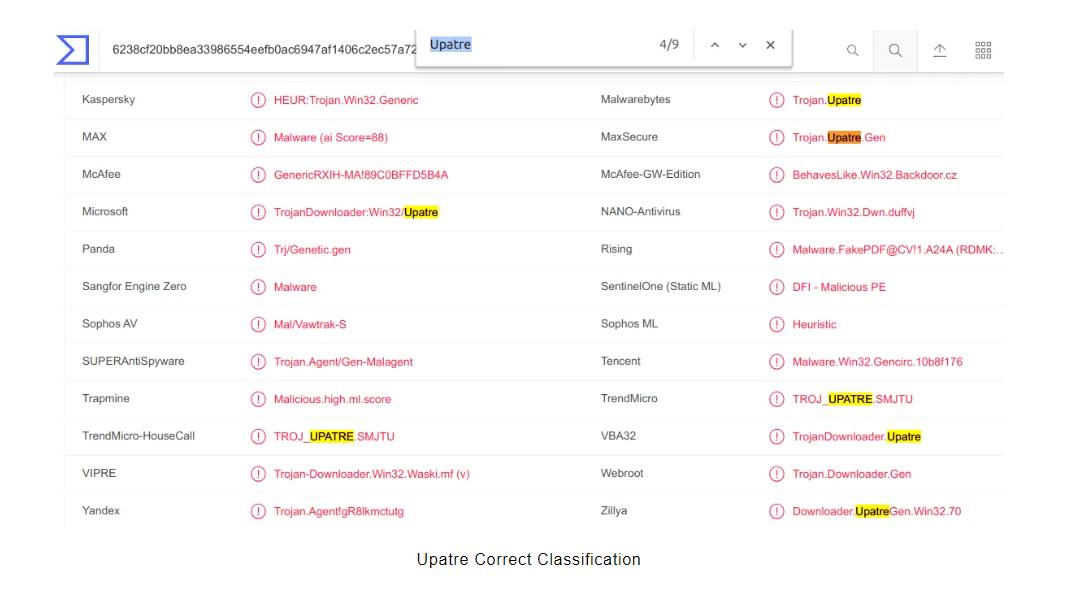Click alert icon beside Malwarebytes Trojan.Upatre
Viewport: 1065px width, 597px height.
pyautogui.click(x=776, y=100)
